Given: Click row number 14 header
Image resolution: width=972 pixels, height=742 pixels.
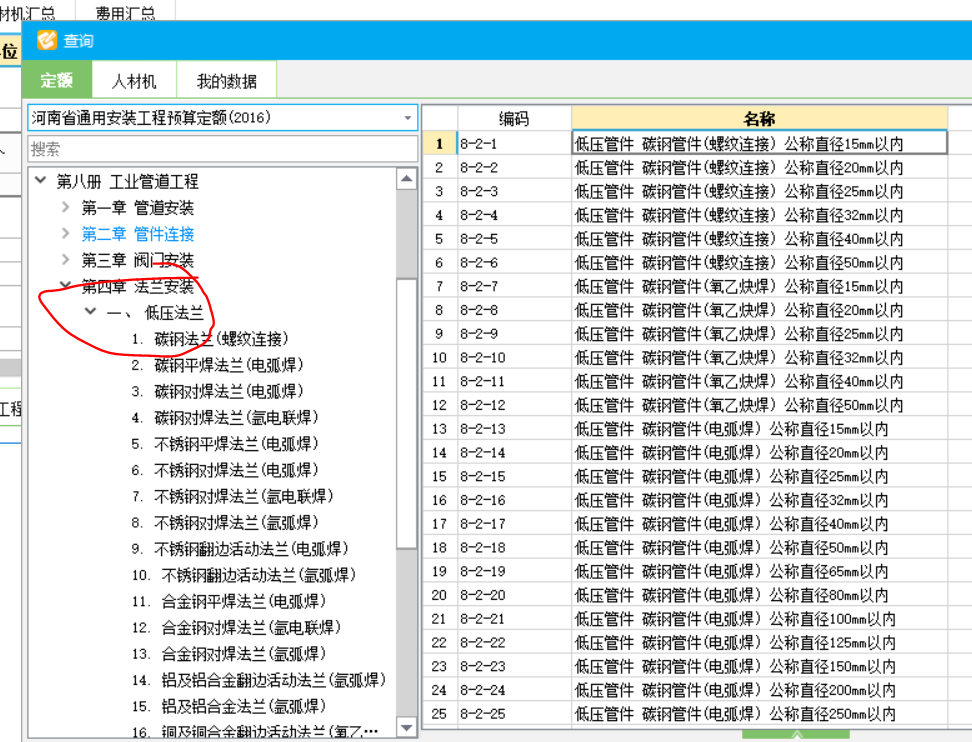Looking at the screenshot, I should (x=440, y=453).
